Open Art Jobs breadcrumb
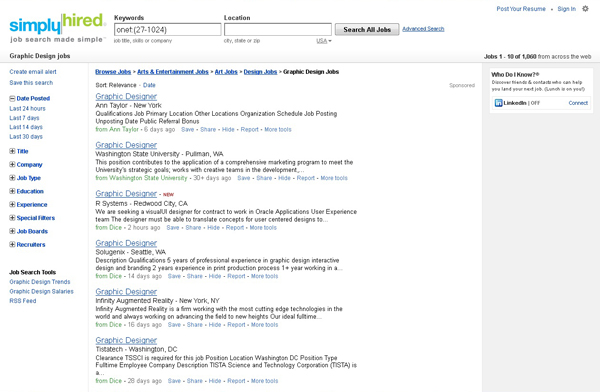 point(226,72)
